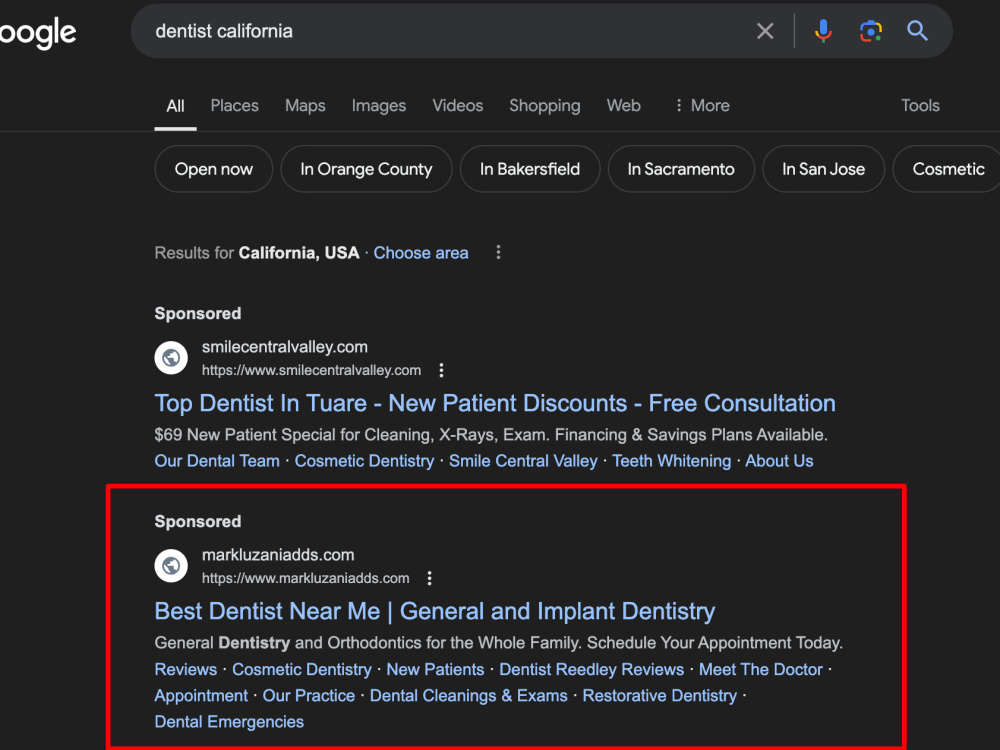Open Top Dentist In Tuare ad link

pyautogui.click(x=495, y=403)
